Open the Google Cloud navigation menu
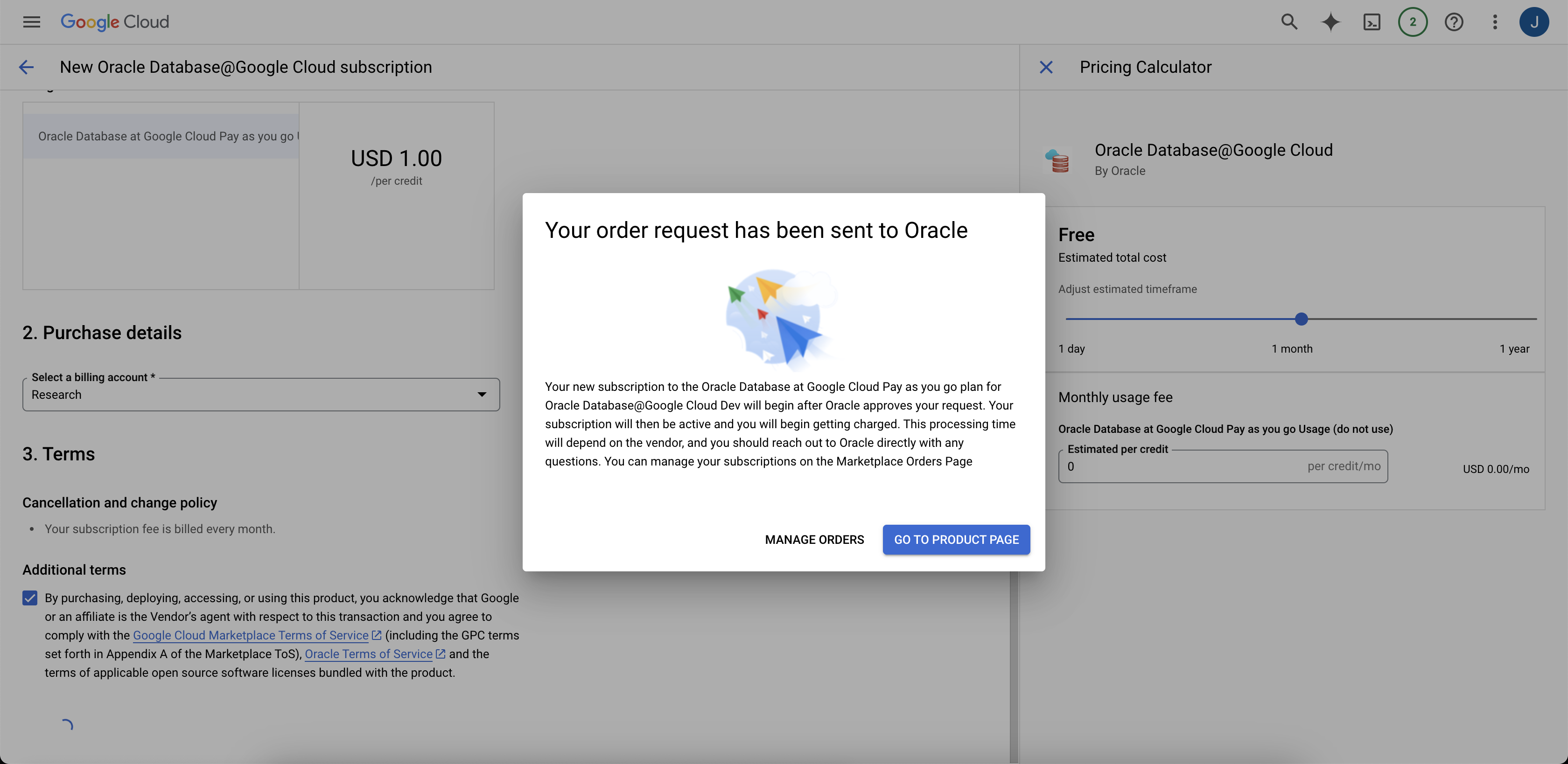 tap(31, 22)
